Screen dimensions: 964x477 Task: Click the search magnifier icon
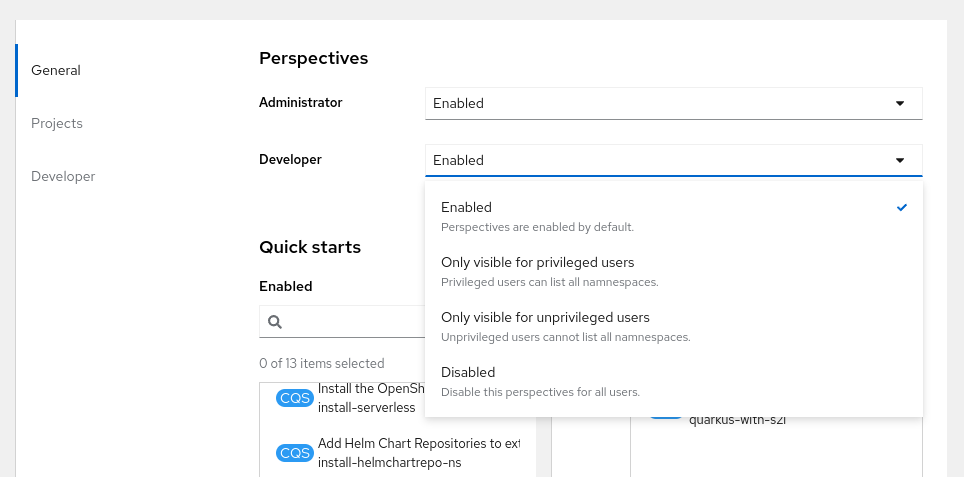(x=275, y=322)
